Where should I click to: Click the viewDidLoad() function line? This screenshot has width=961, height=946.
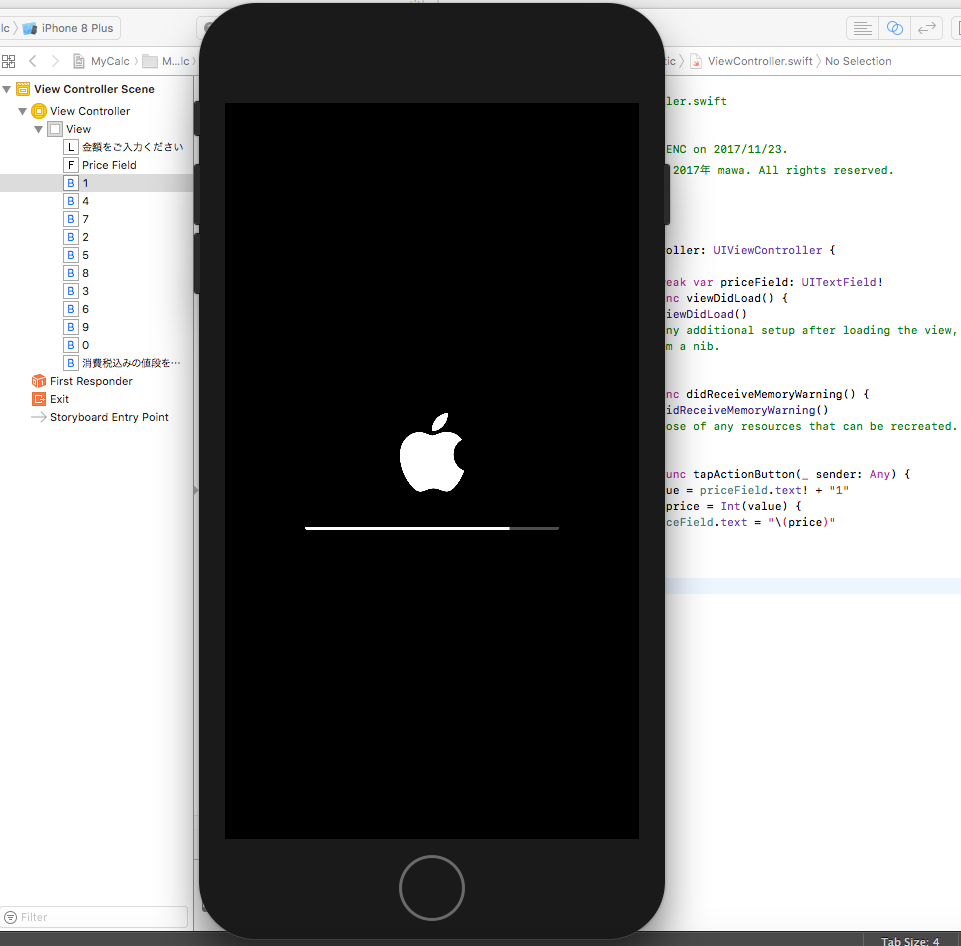tap(727, 298)
